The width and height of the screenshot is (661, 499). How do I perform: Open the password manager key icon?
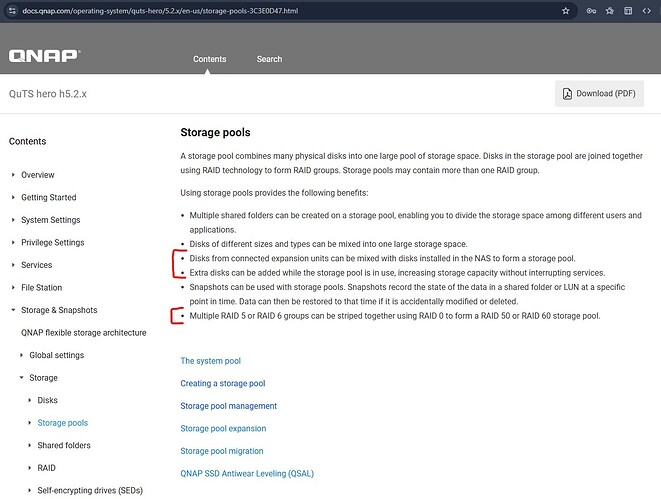point(593,11)
